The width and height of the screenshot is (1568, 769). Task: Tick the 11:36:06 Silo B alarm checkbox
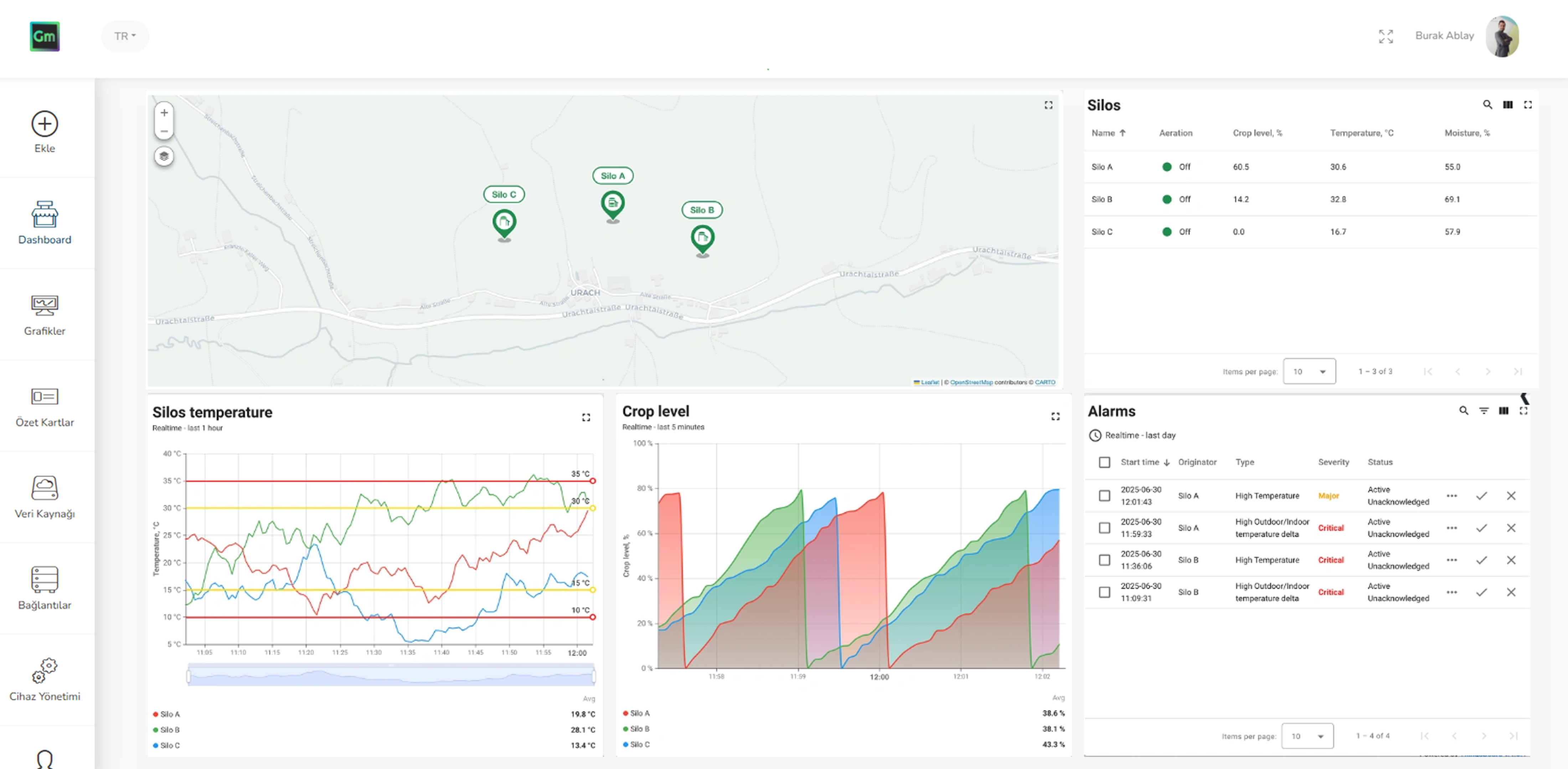(x=1104, y=560)
